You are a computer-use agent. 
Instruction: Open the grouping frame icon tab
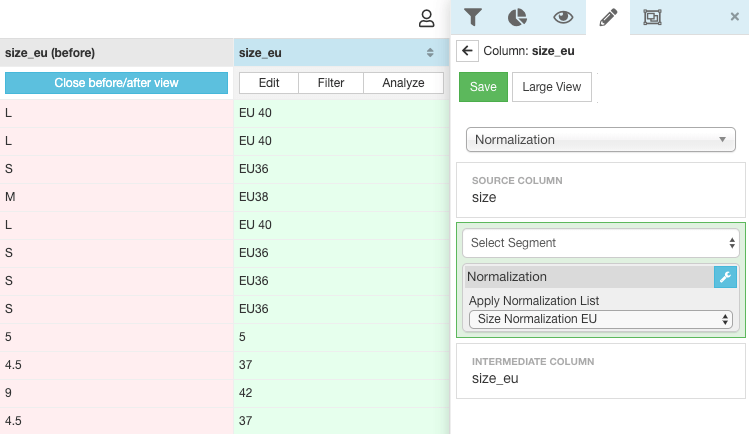pos(653,17)
